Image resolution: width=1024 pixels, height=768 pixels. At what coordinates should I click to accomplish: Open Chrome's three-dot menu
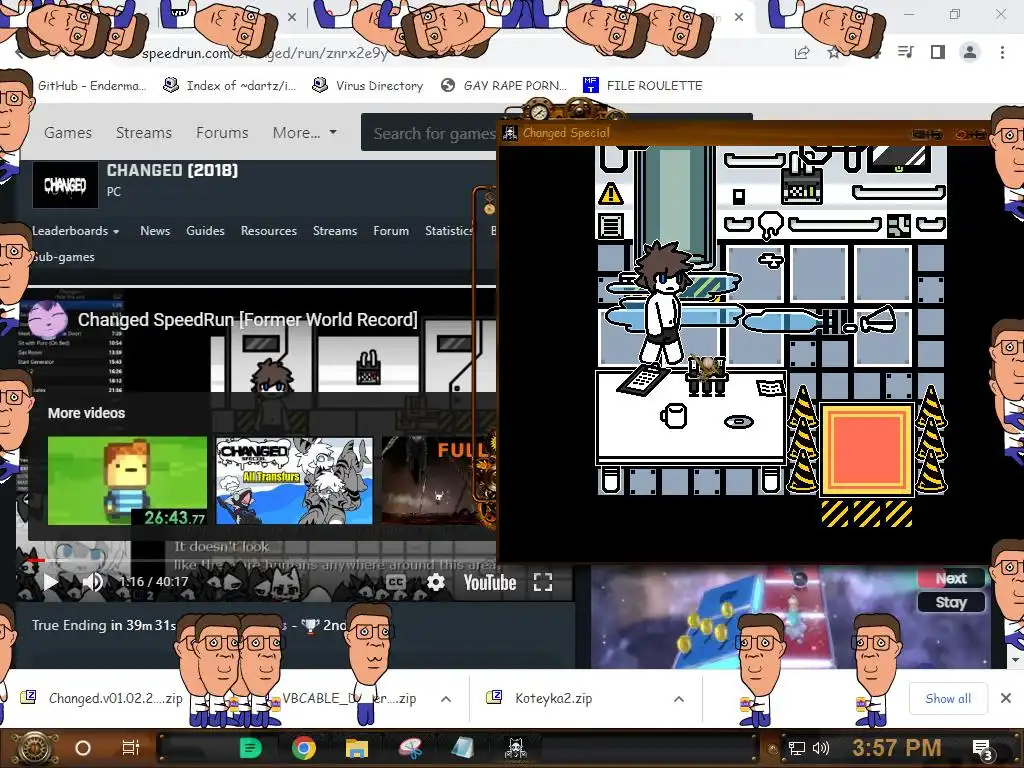pyautogui.click(x=1002, y=52)
